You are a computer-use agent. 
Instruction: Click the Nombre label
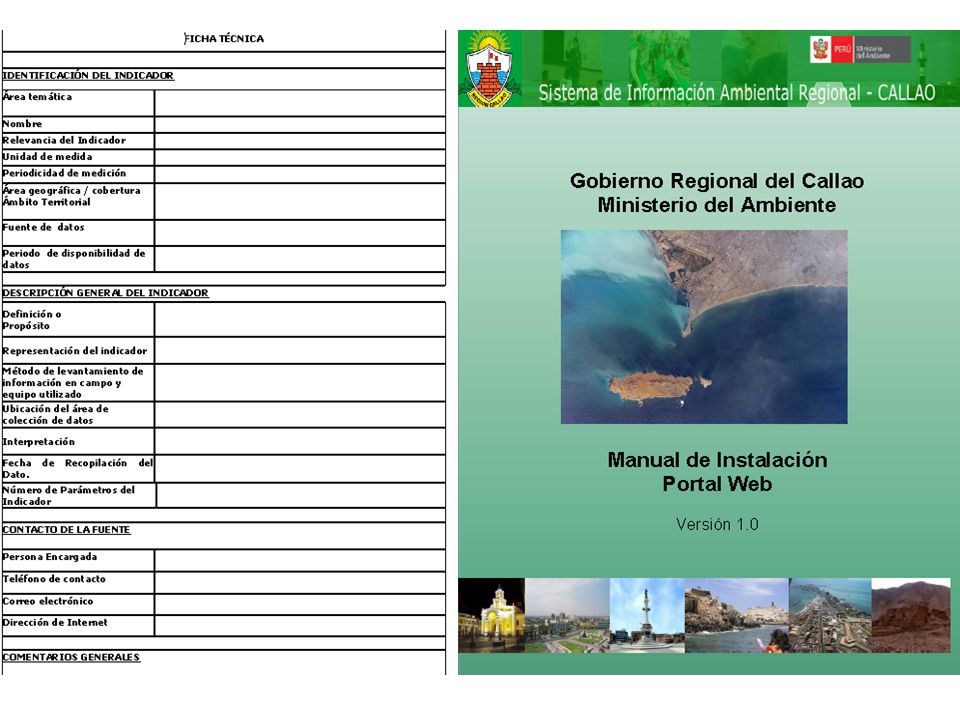22,124
